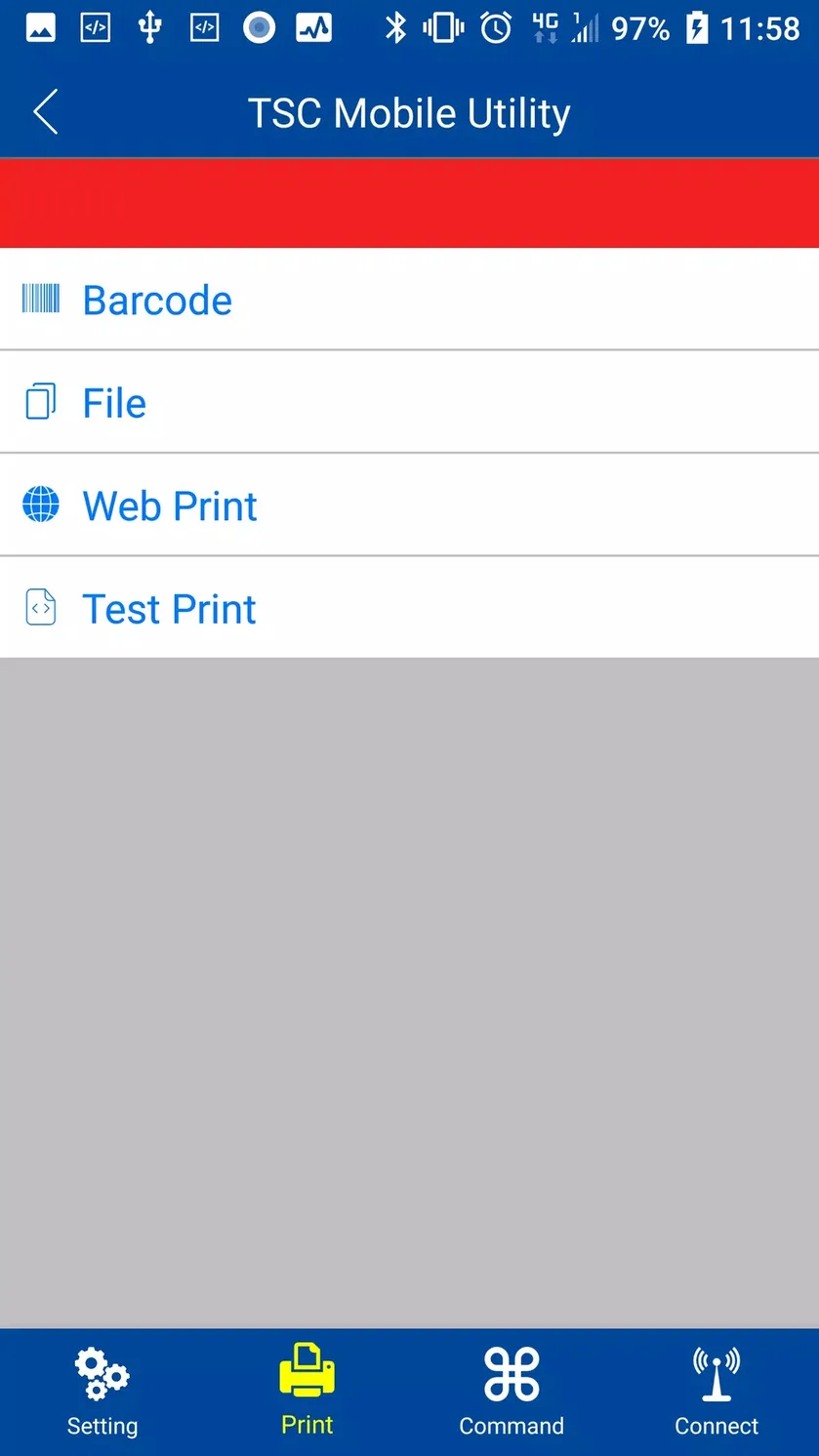The height and width of the screenshot is (1456, 819).
Task: Tap the red status banner
Action: pos(409,203)
